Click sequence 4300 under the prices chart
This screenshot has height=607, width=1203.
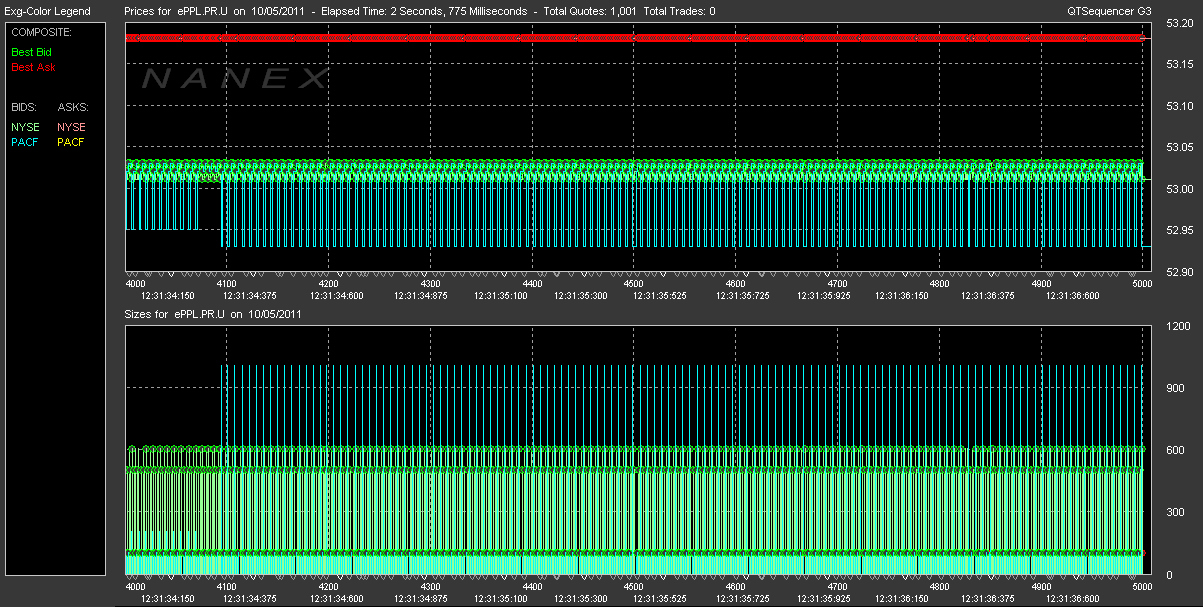(430, 283)
